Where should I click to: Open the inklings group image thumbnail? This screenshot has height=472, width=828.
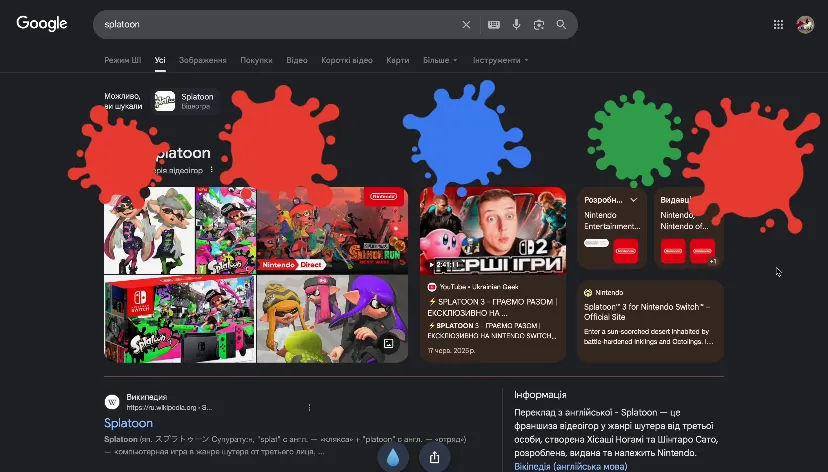332,319
